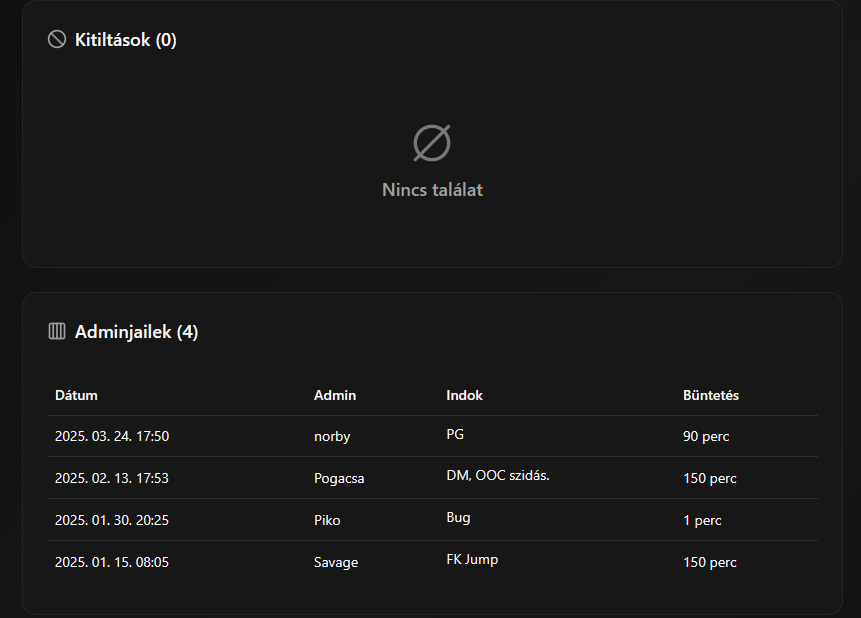Image resolution: width=861 pixels, height=618 pixels.
Task: Select the Kitiltások (0) section heading
Action: click(x=125, y=40)
